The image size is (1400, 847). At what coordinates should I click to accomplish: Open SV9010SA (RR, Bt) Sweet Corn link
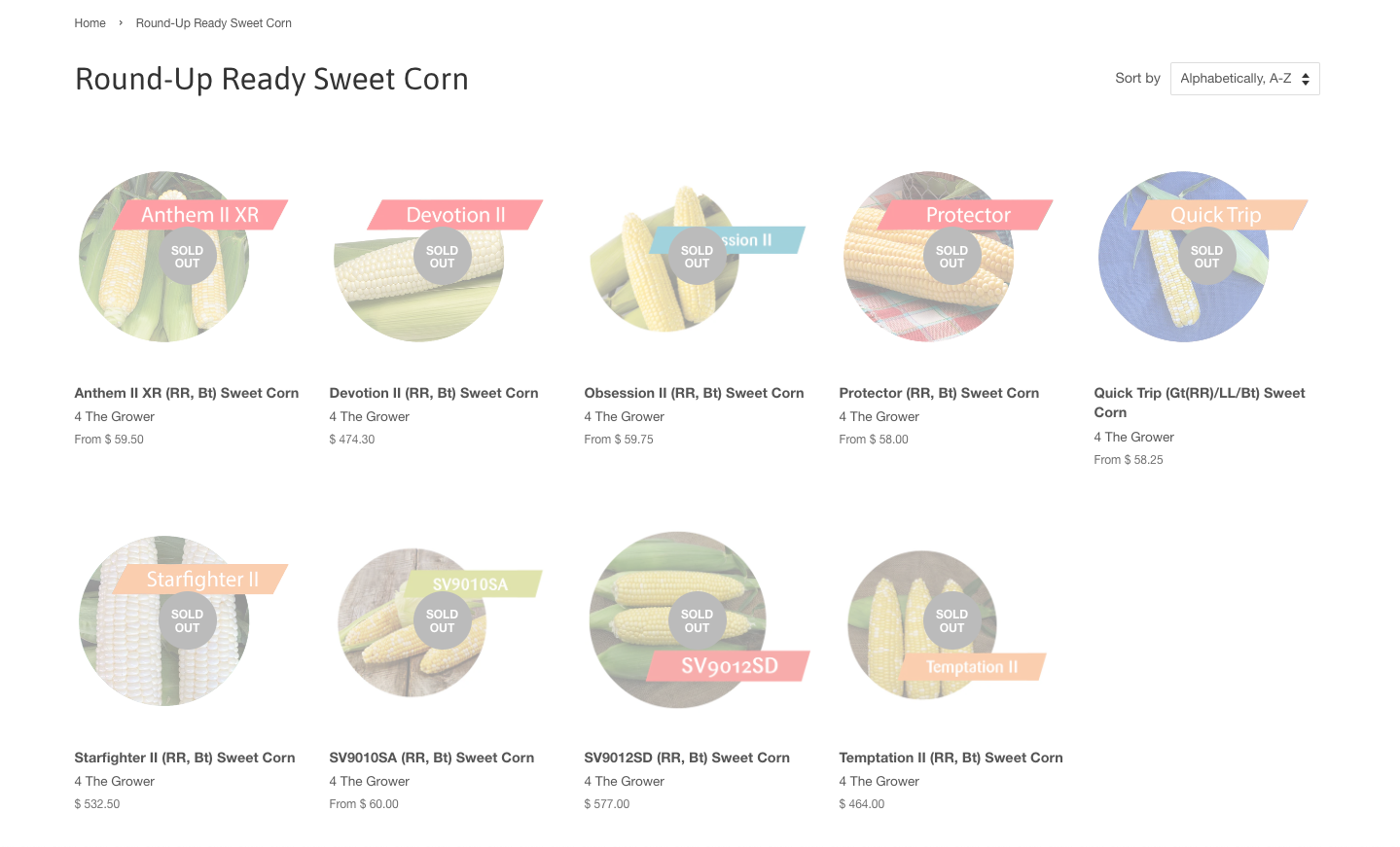[x=432, y=758]
